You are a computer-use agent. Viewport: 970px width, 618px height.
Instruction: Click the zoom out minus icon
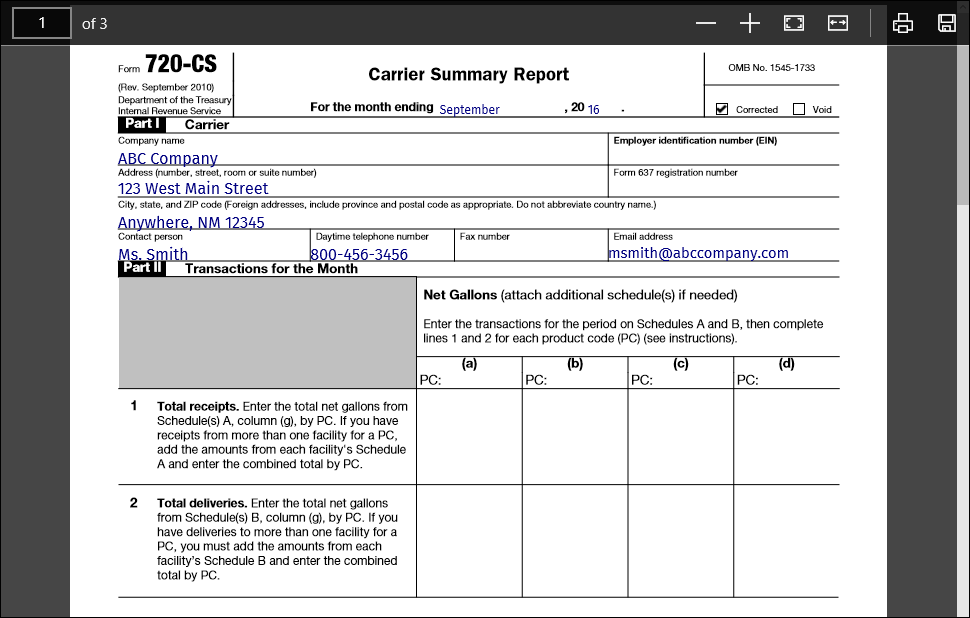(x=706, y=24)
